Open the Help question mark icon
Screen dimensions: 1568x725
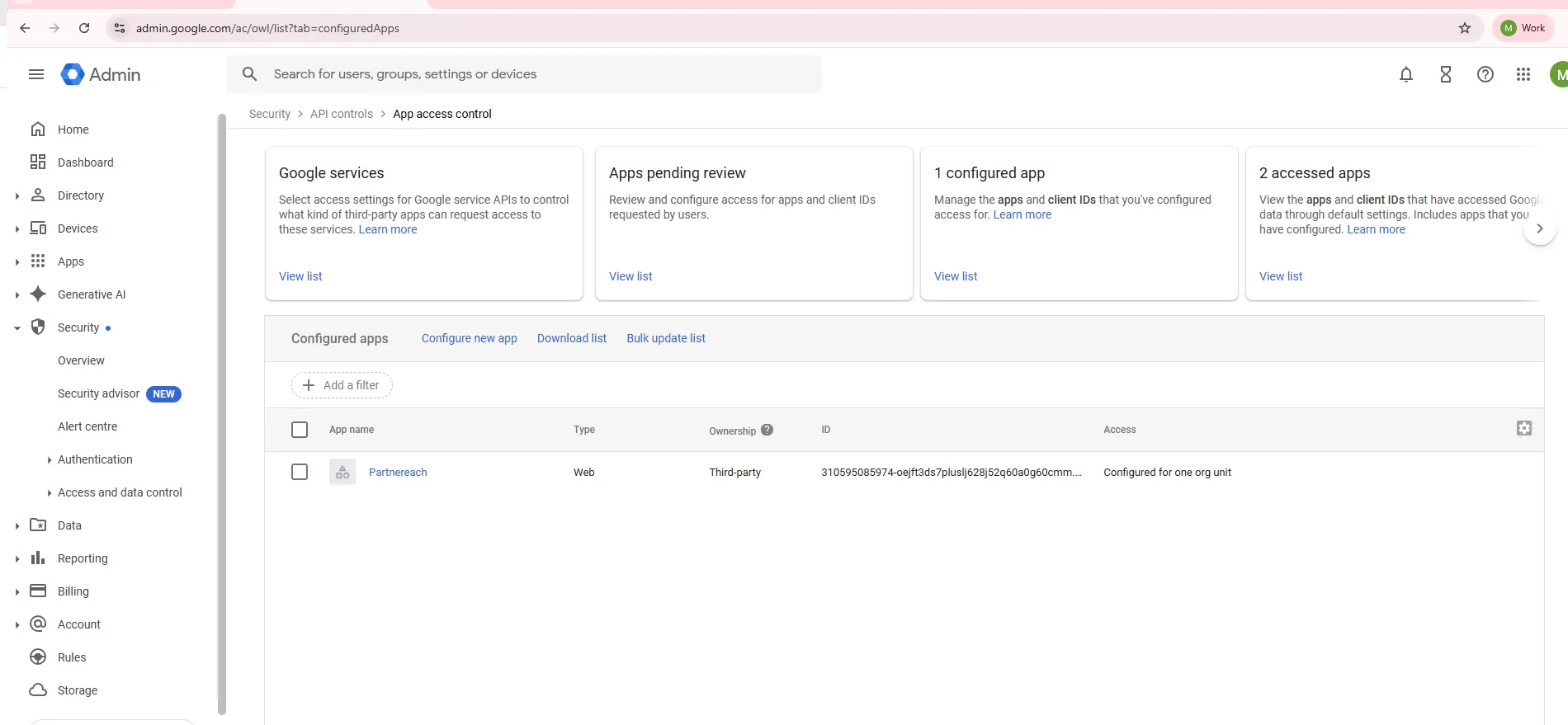coord(1485,74)
